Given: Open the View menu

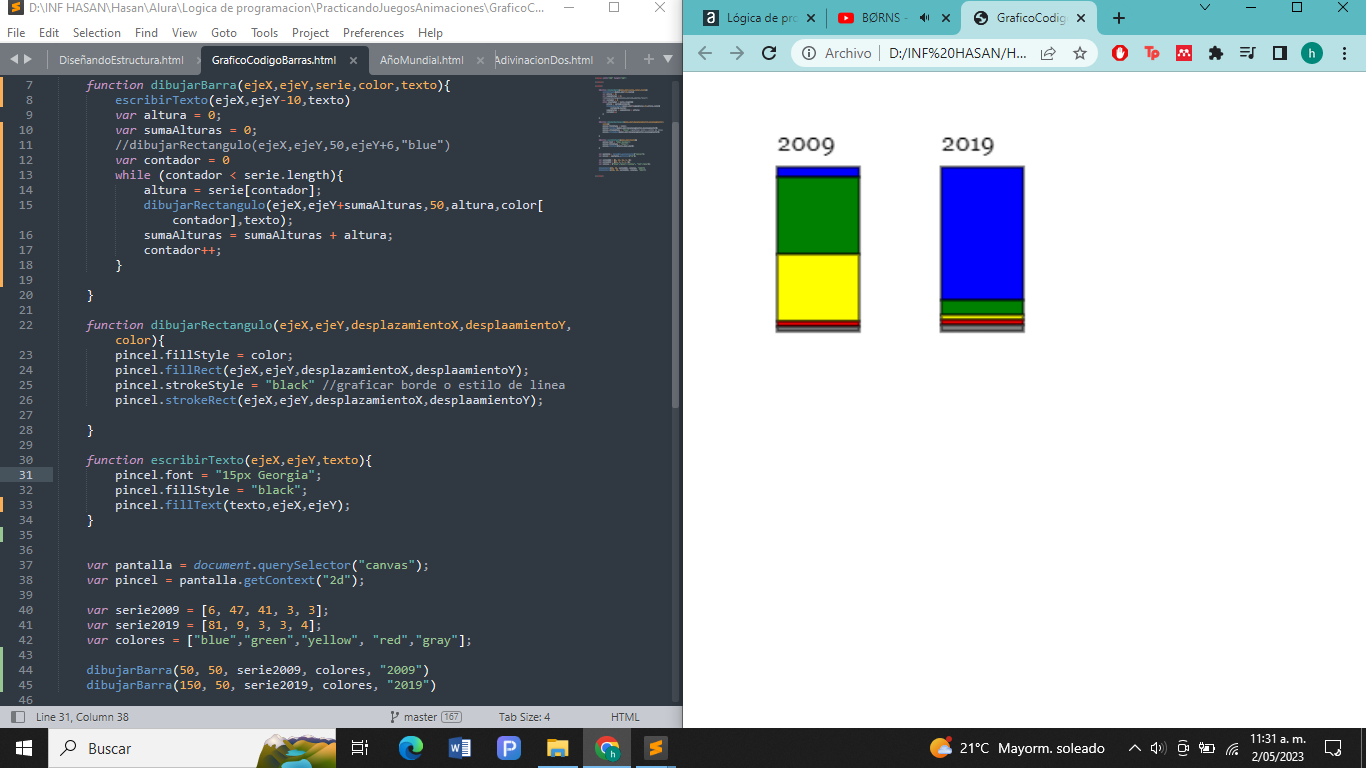Looking at the screenshot, I should 184,33.
